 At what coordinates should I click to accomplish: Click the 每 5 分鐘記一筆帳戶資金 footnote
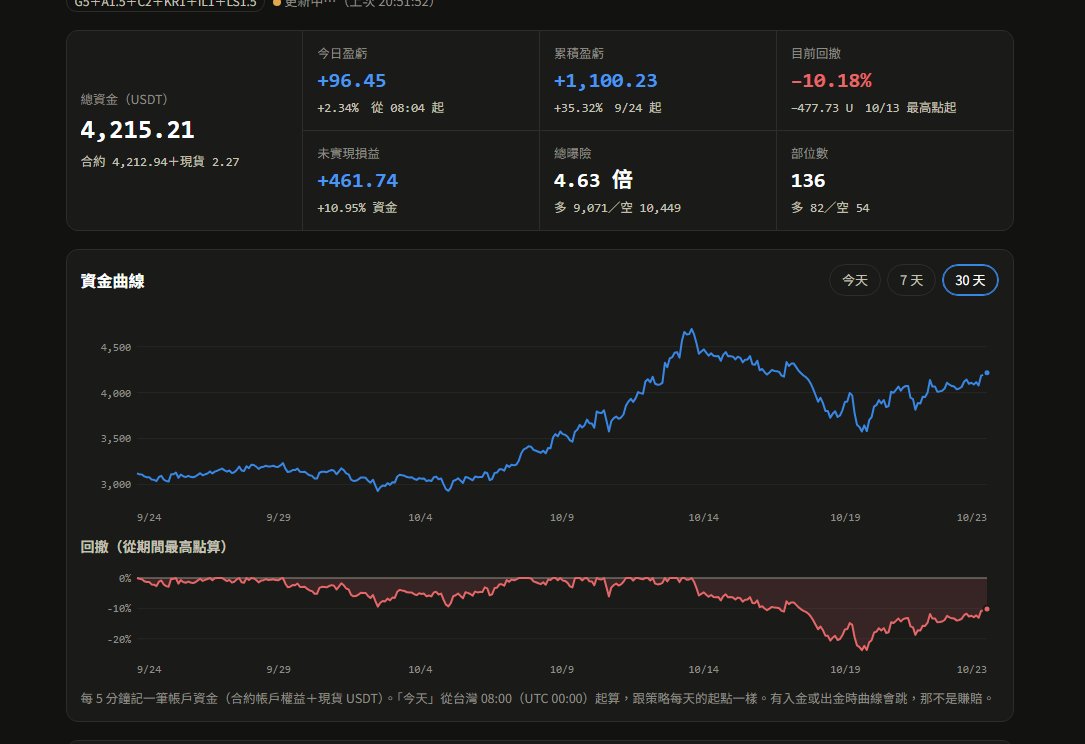coord(537,698)
